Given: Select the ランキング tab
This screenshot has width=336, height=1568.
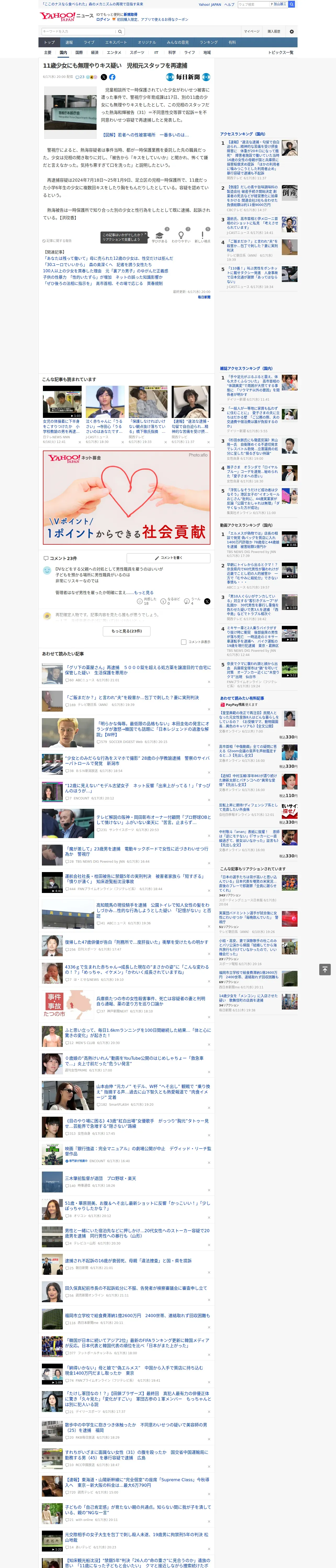Looking at the screenshot, I should tap(209, 42).
